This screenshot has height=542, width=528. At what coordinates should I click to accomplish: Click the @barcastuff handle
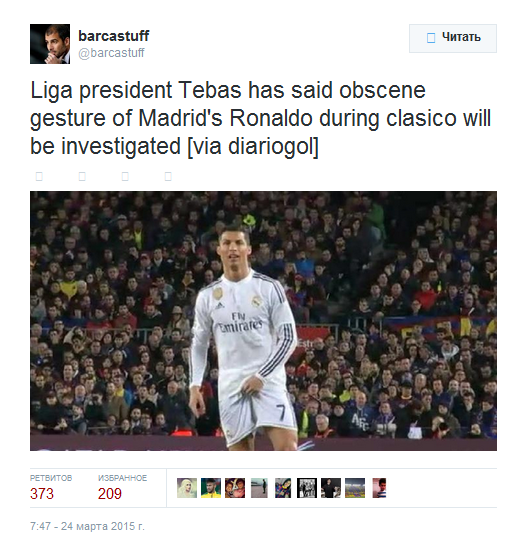click(x=111, y=53)
